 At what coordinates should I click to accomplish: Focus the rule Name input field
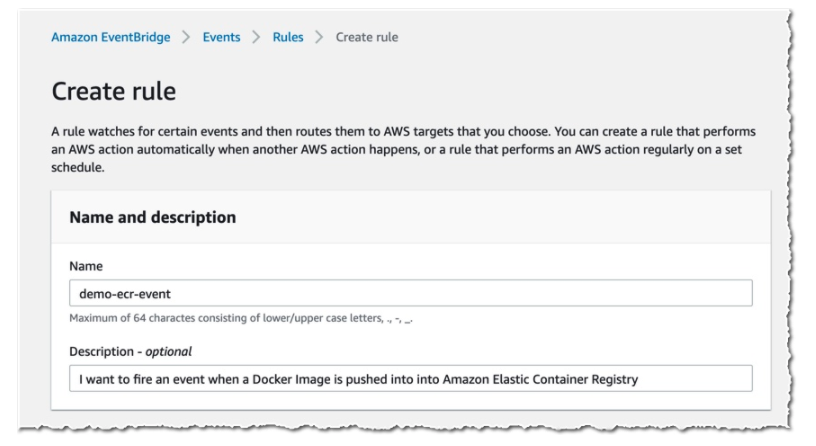(x=410, y=294)
